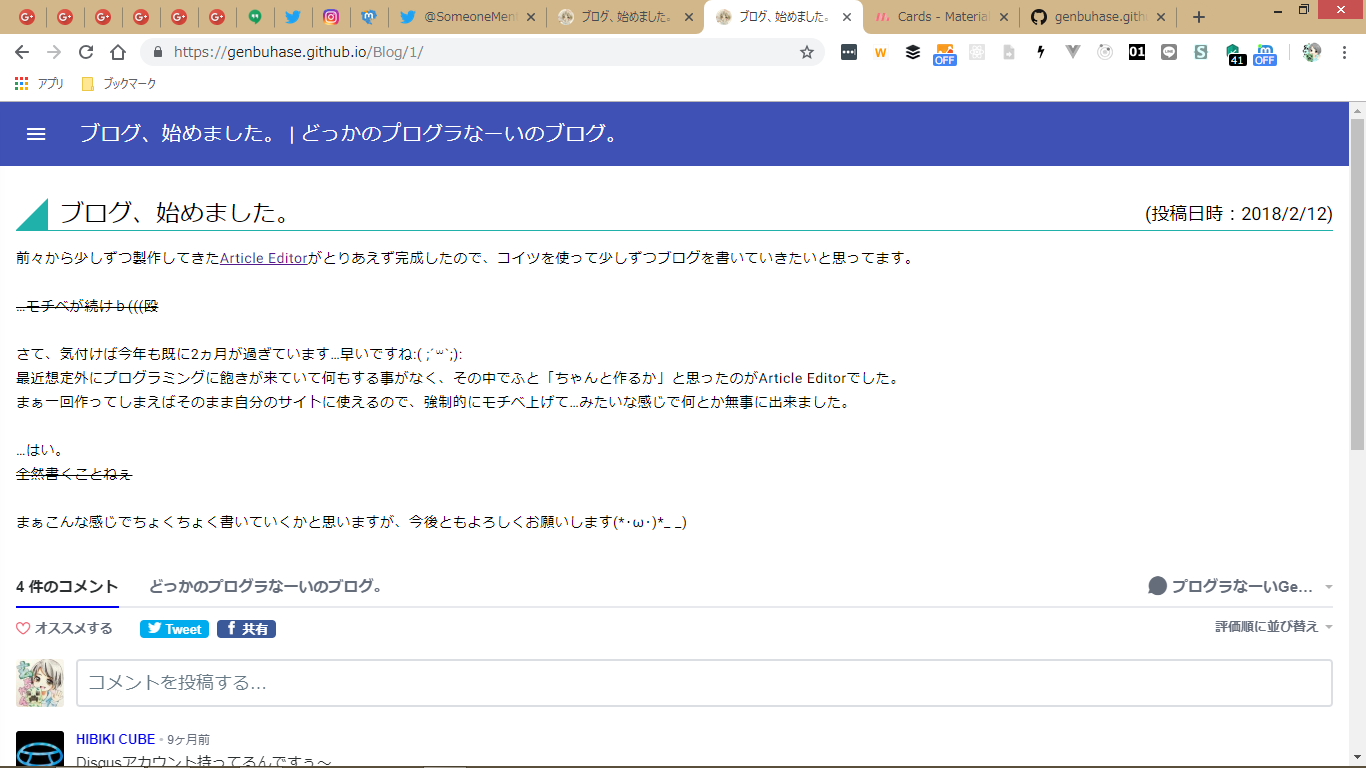
Task: Open the hamburger navigation menu
Action: click(x=36, y=134)
